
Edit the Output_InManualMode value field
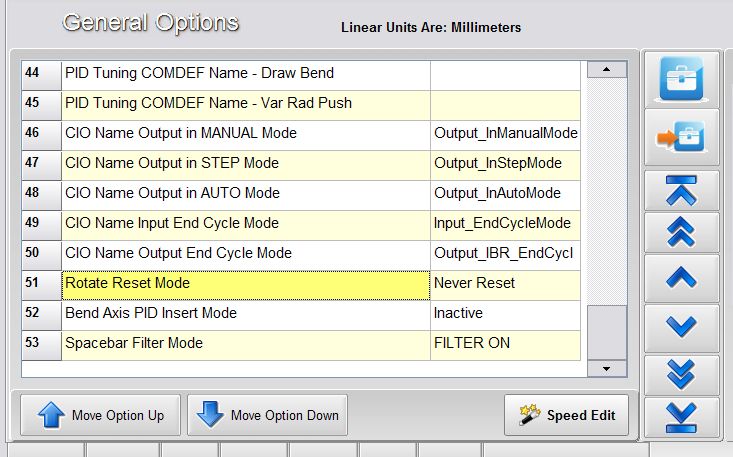click(505, 134)
